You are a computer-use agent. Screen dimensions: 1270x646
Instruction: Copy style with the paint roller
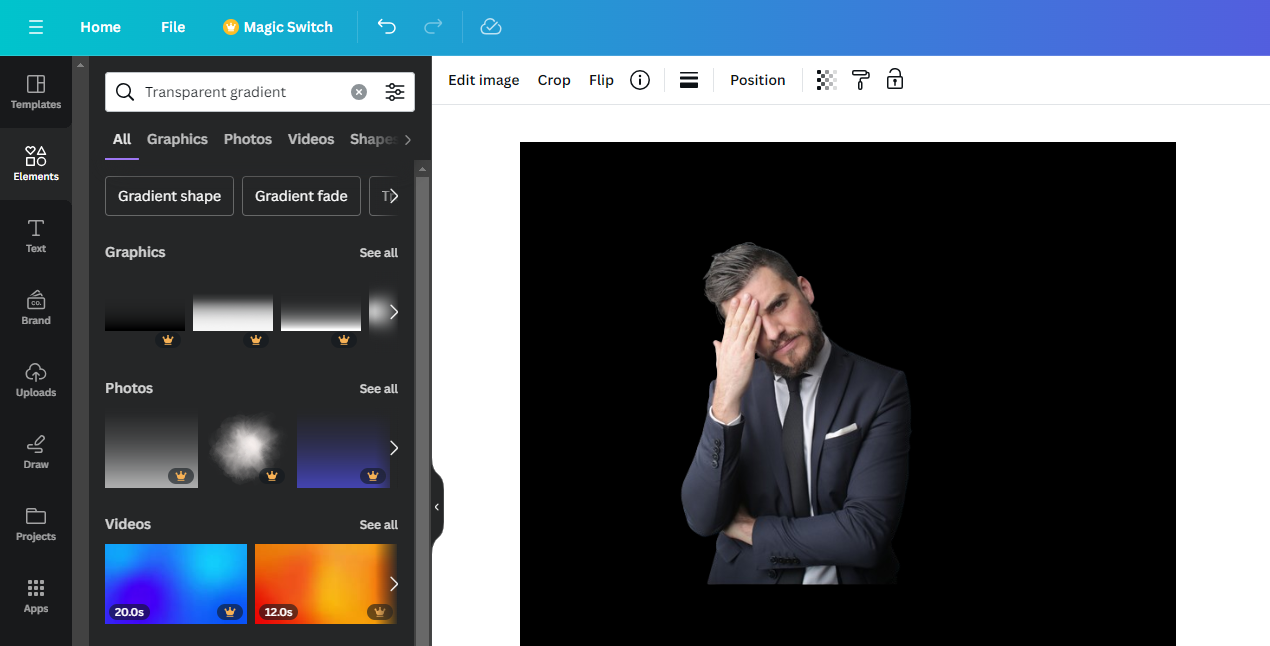point(860,80)
